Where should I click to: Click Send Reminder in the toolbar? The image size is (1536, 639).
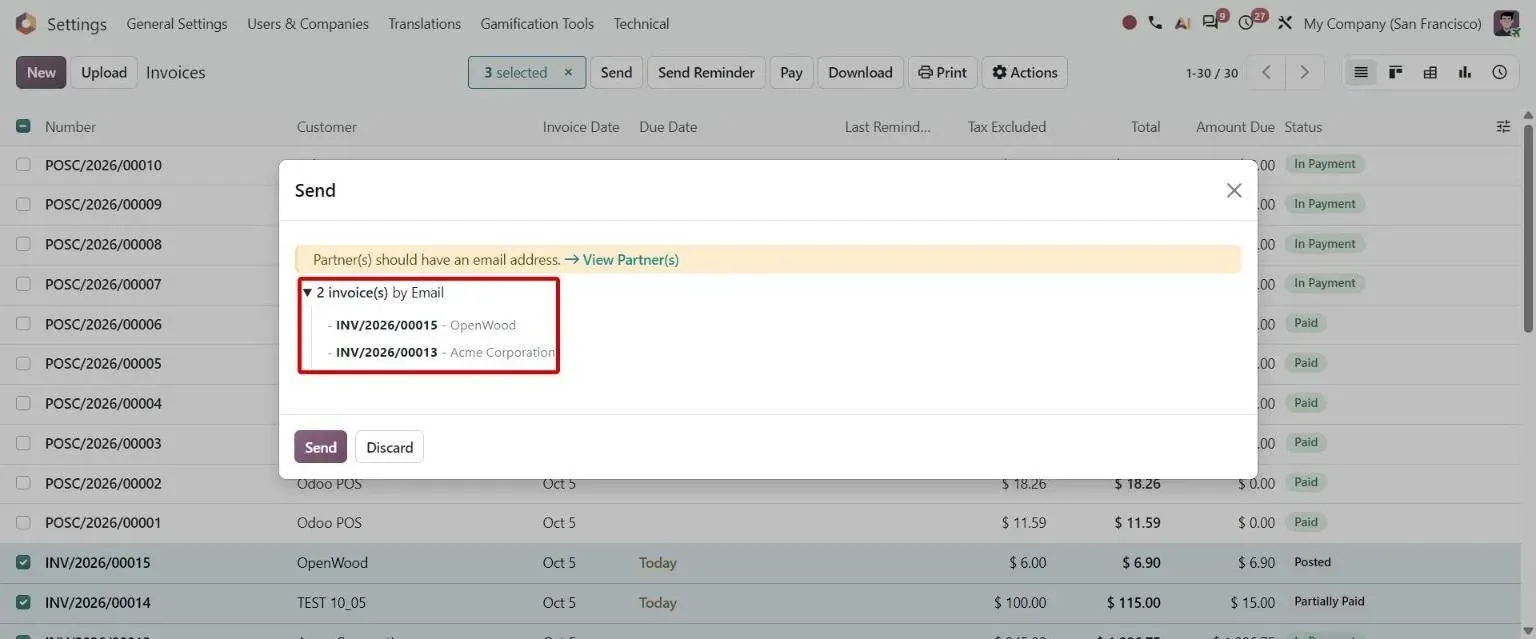tap(706, 72)
